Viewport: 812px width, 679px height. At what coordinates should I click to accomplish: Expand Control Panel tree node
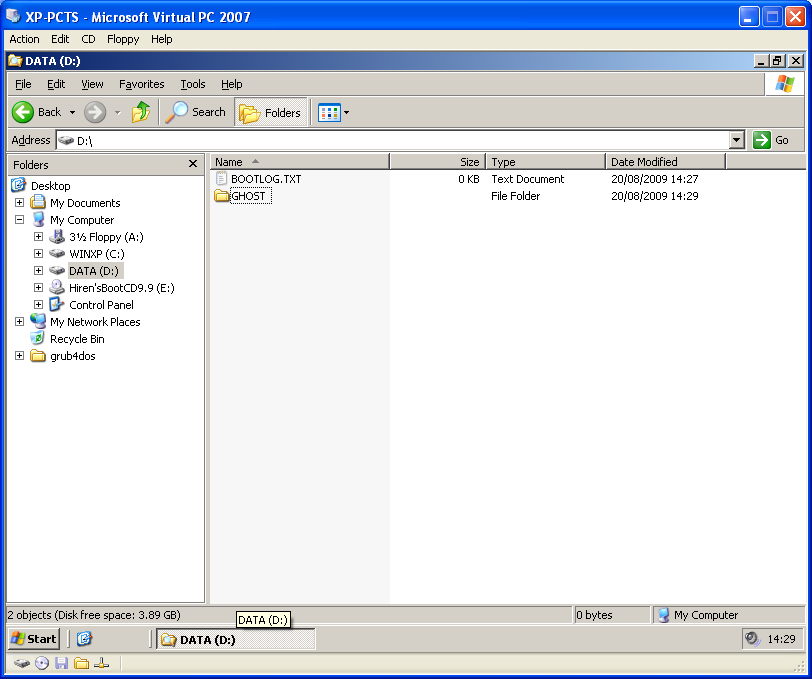pos(38,305)
